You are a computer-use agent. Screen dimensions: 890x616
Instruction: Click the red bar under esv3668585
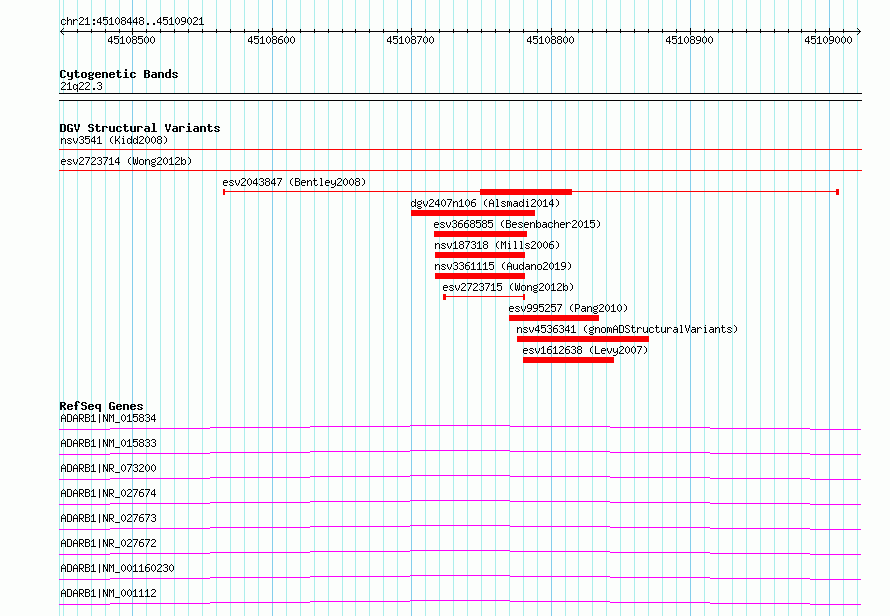click(480, 234)
